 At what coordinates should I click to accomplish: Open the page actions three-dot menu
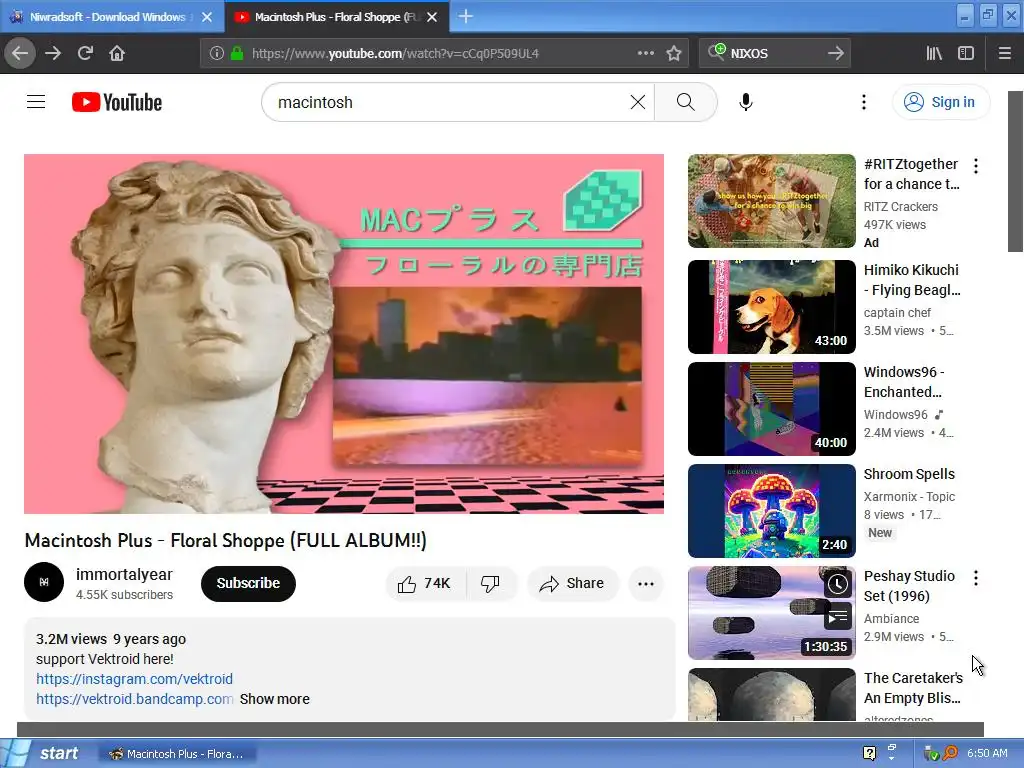click(x=645, y=54)
